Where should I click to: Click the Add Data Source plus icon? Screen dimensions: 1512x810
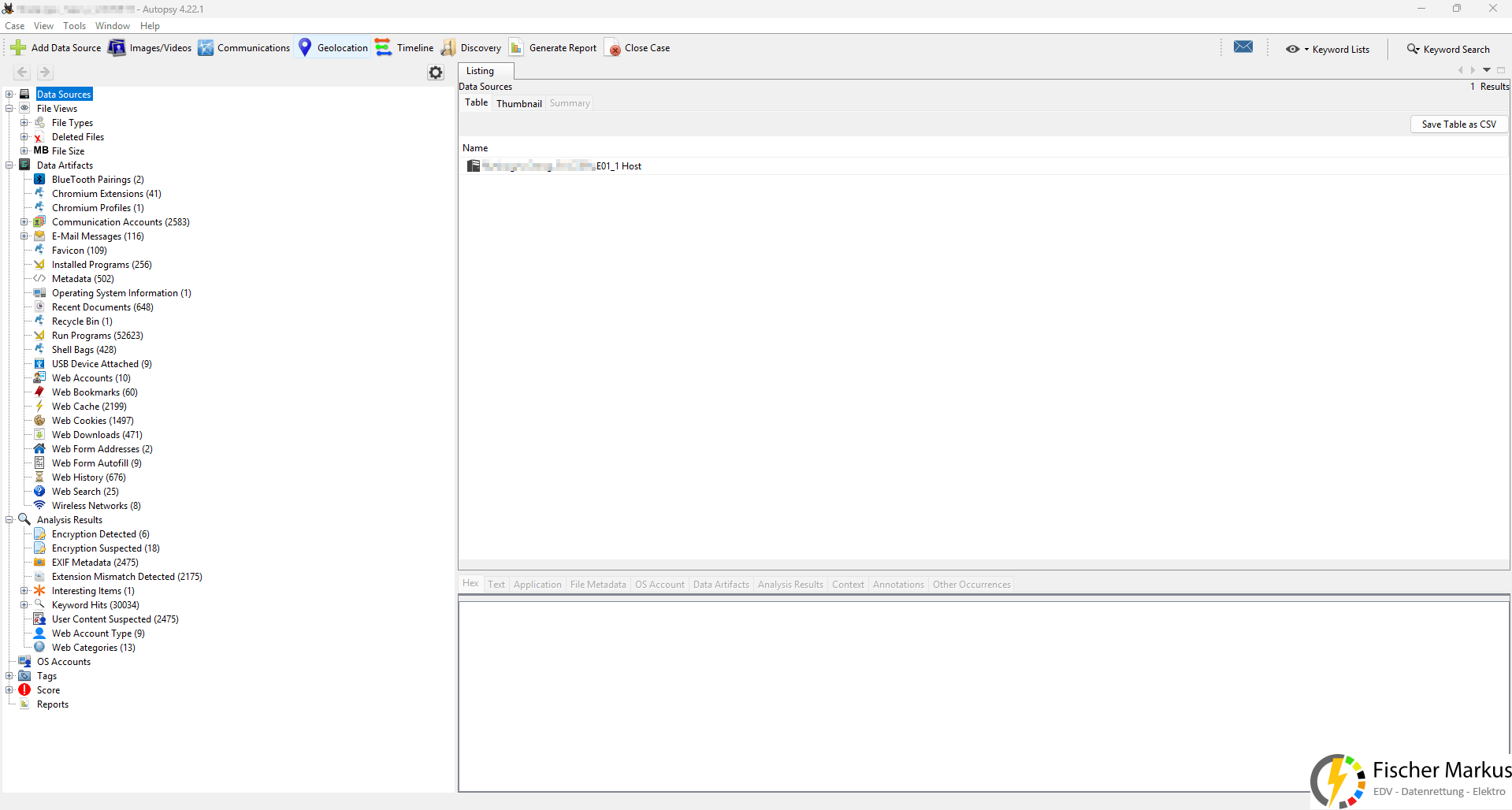(18, 48)
